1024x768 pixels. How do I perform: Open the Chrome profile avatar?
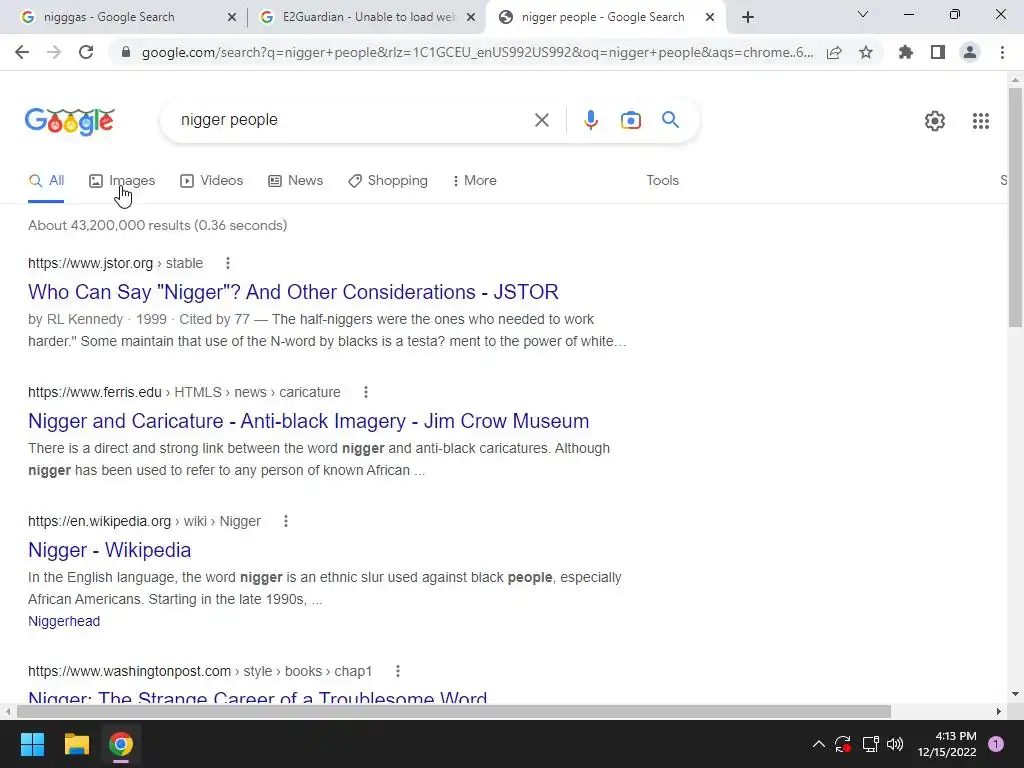(x=970, y=52)
